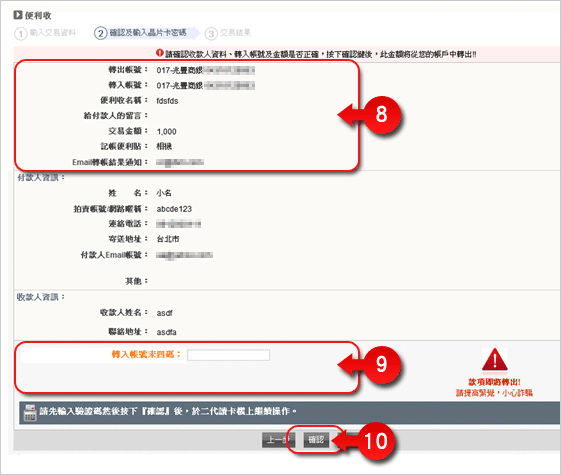Click the 交易金額 value 1,000

[166, 132]
